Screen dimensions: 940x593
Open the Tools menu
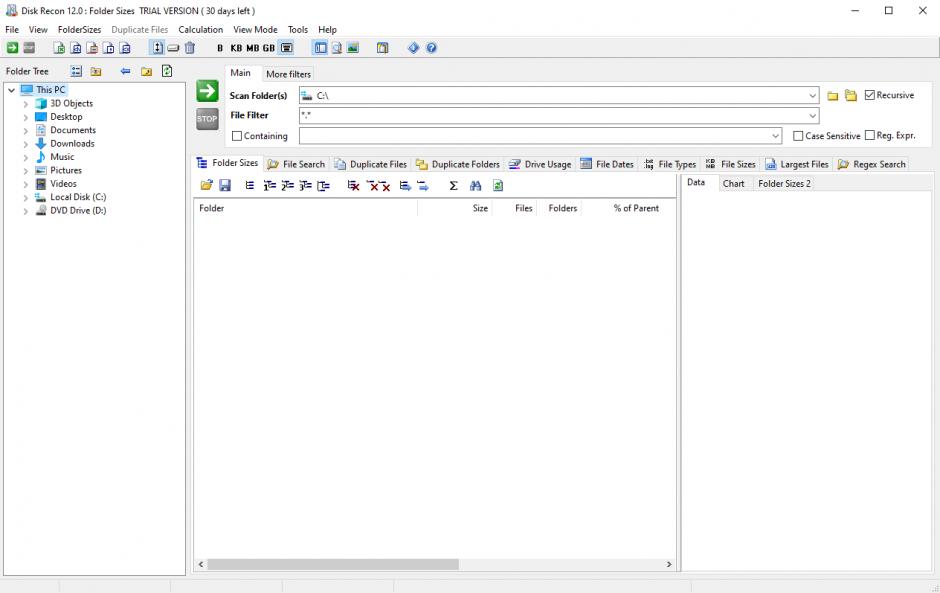point(298,29)
